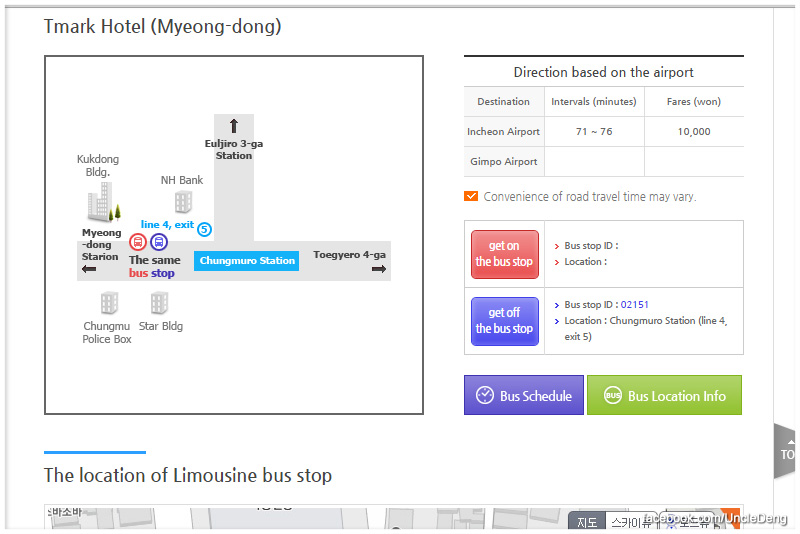The image size is (800, 534).
Task: Select the 지도 map view tab
Action: 587,522
